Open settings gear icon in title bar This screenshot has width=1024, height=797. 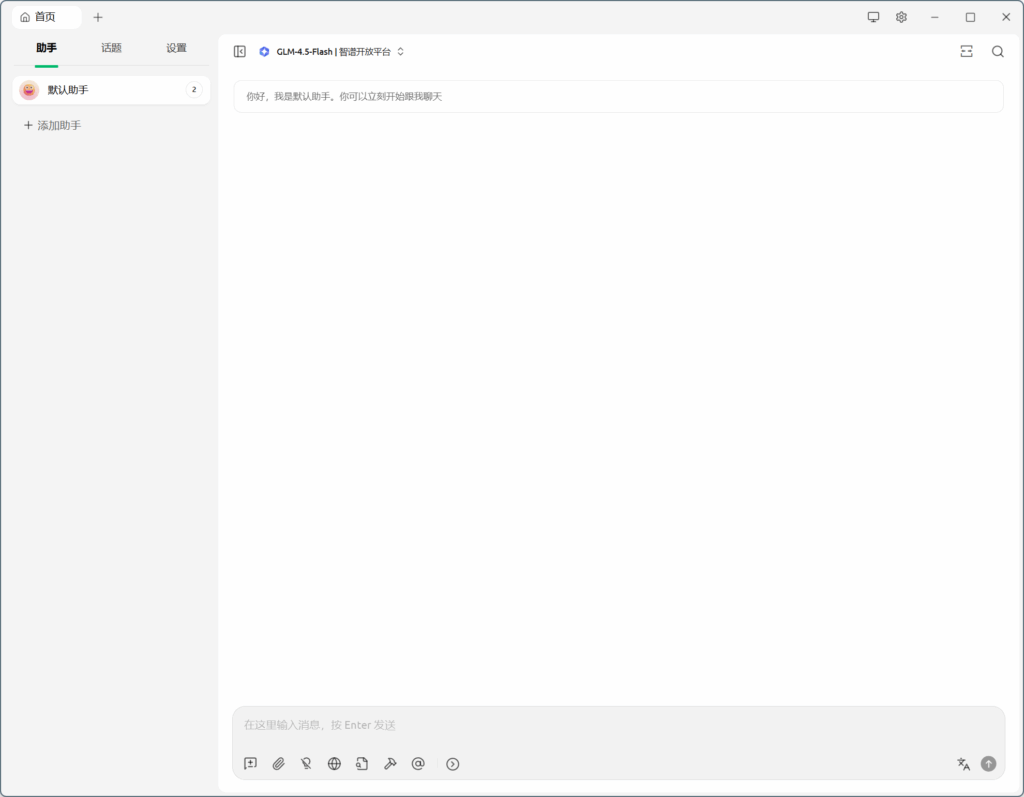click(x=901, y=17)
